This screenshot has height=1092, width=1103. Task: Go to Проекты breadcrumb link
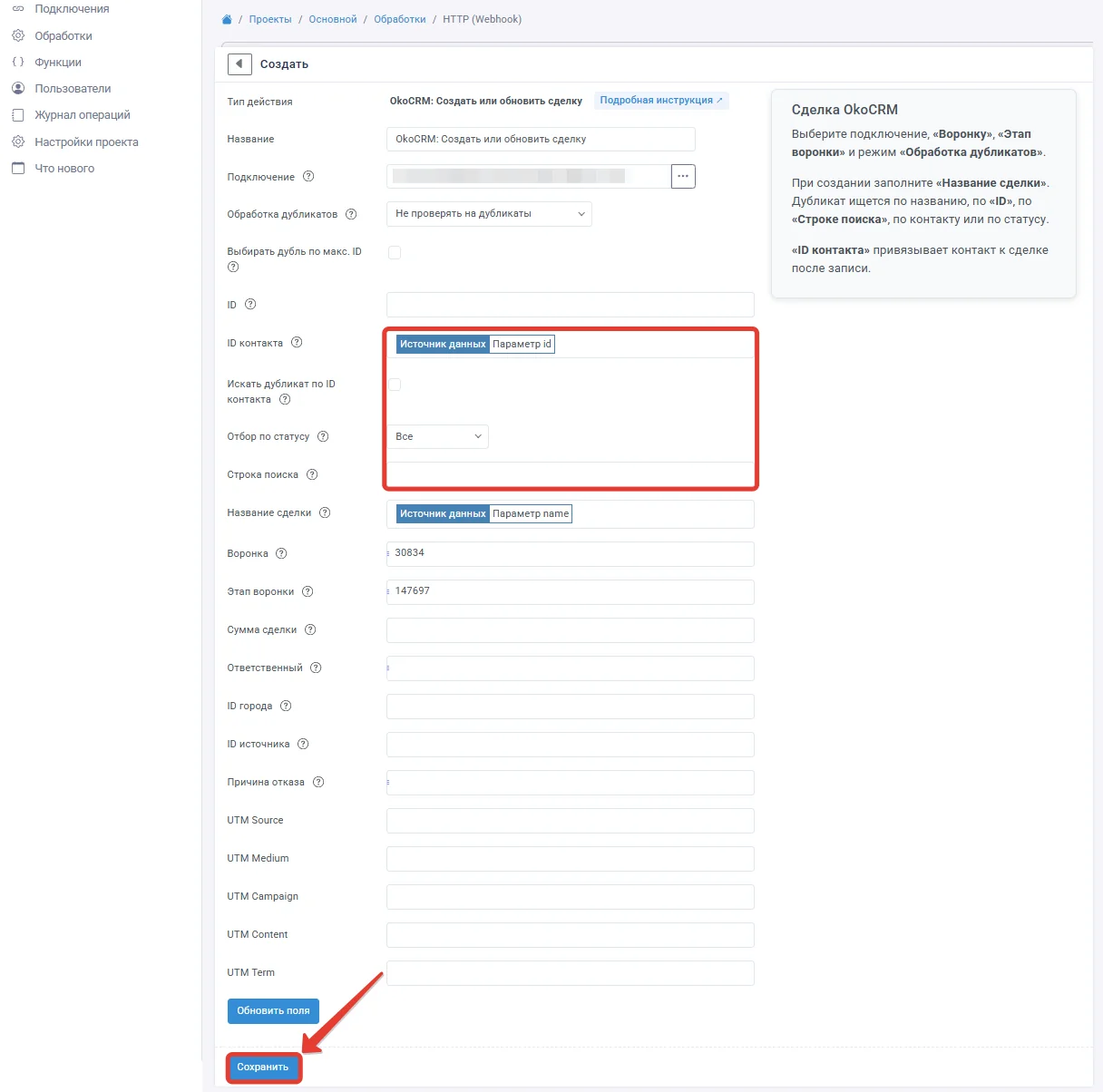coord(270,19)
